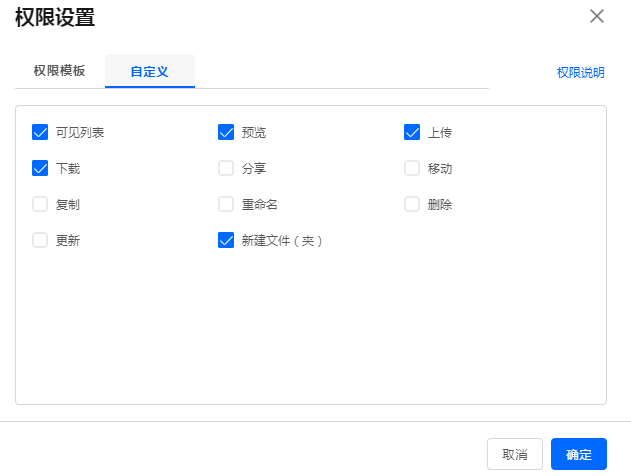Turn off the 下载 permission
Viewport: 631px width, 476px height.
click(x=40, y=168)
